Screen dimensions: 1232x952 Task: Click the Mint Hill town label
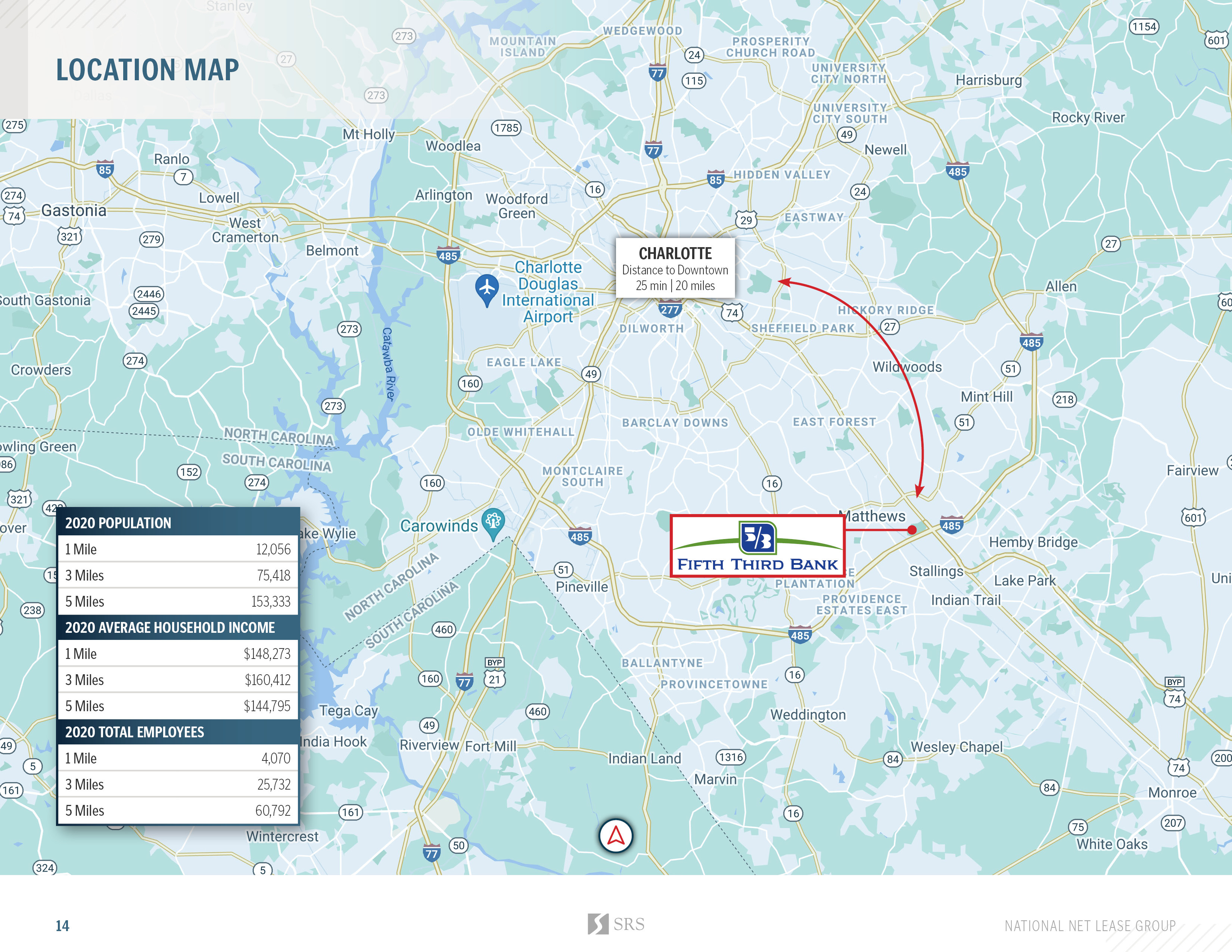point(987,397)
